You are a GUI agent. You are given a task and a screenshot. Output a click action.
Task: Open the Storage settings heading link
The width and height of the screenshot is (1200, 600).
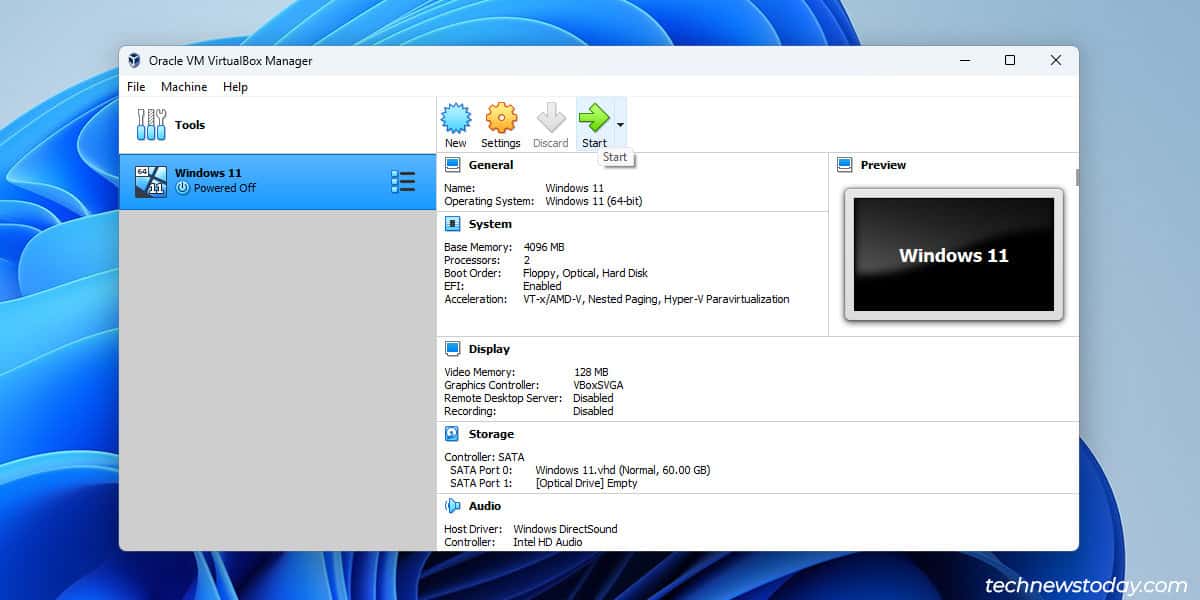[x=491, y=434]
